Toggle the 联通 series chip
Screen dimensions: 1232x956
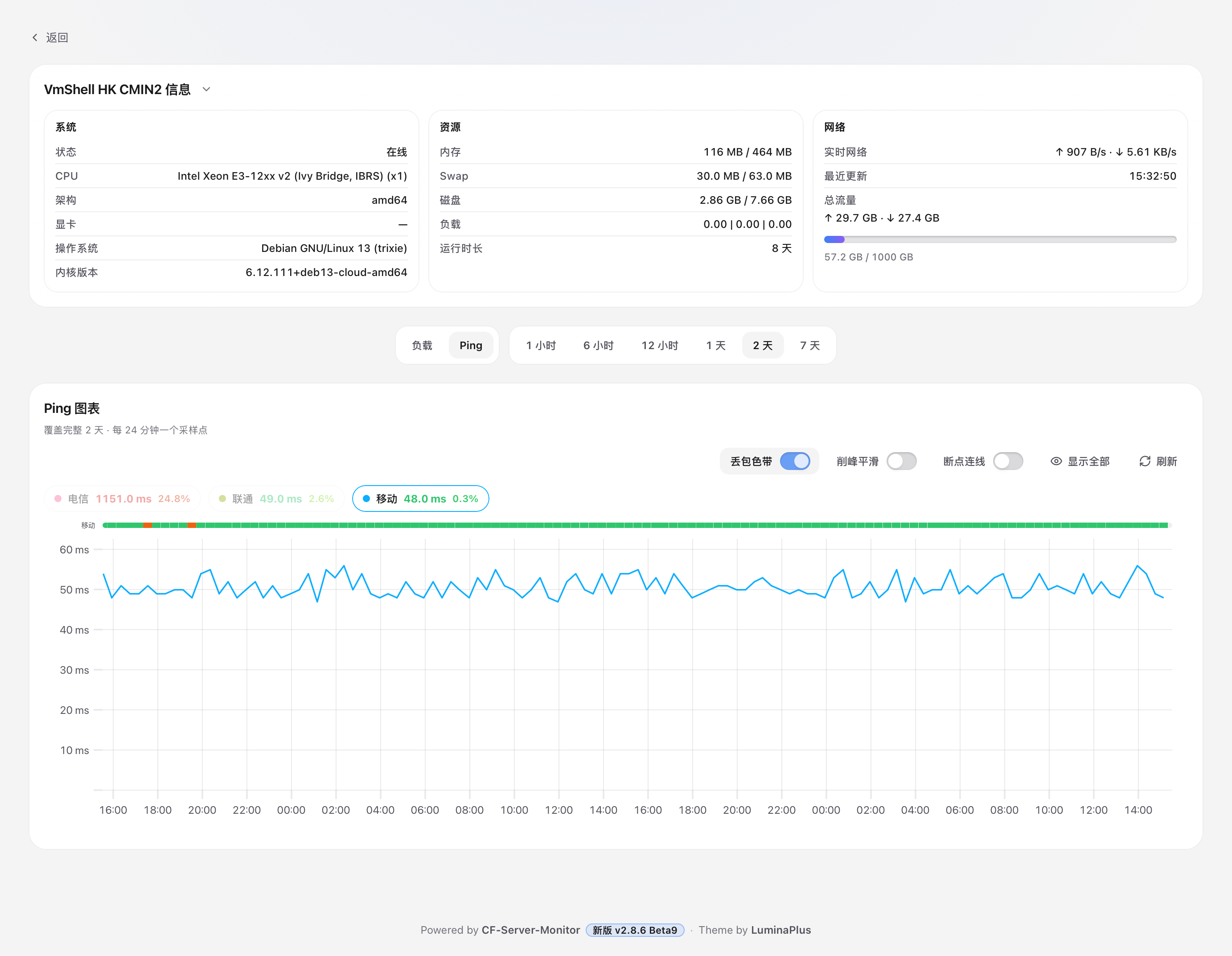pyautogui.click(x=276, y=499)
